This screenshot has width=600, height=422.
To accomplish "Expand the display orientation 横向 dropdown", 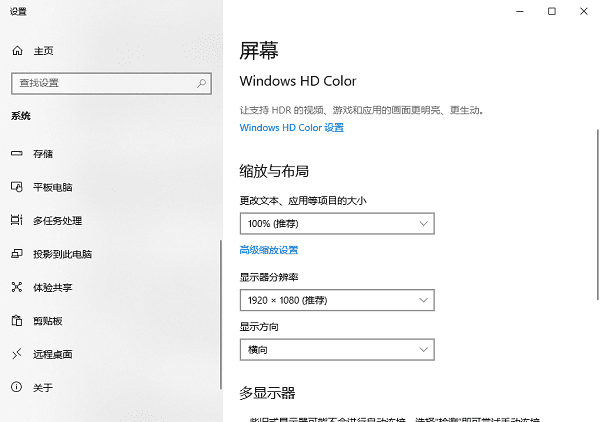I will click(x=337, y=350).
